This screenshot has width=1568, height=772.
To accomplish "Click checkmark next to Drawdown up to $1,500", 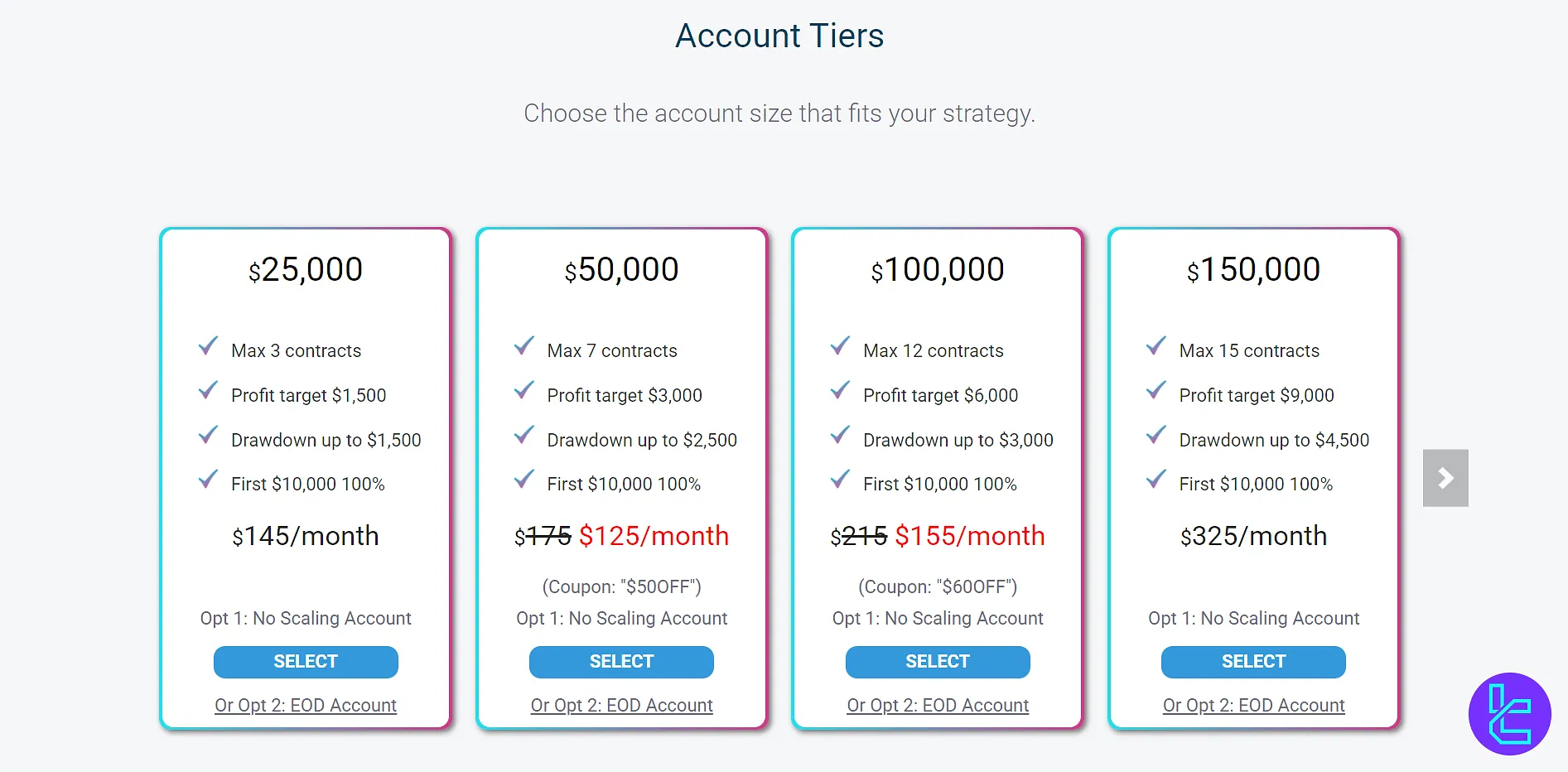I will coord(208,436).
